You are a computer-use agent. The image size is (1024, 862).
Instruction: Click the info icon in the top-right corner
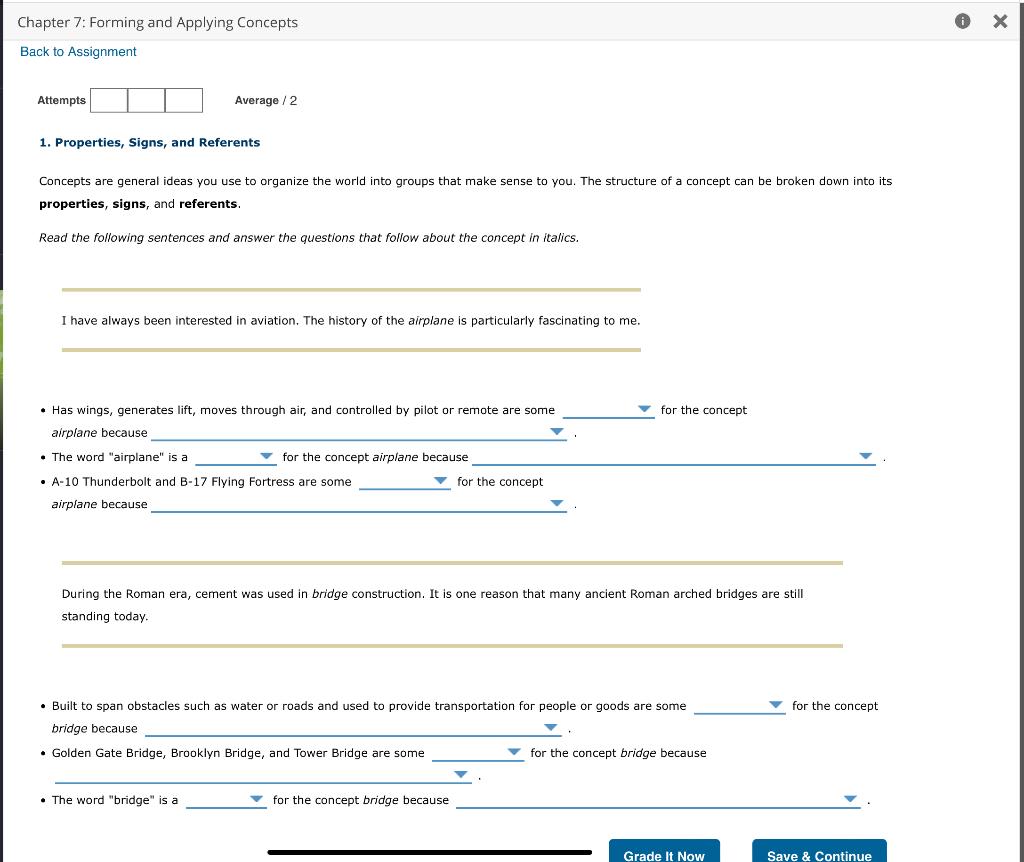(961, 20)
